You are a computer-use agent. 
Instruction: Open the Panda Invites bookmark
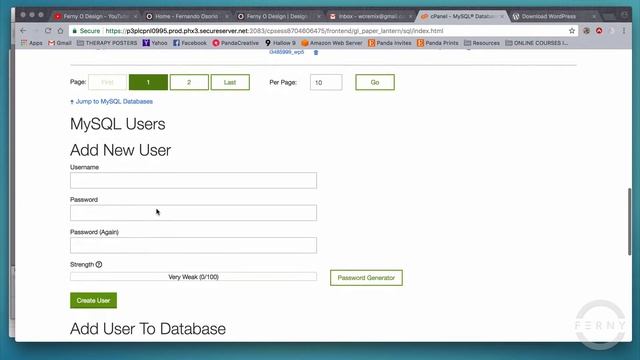[390, 43]
